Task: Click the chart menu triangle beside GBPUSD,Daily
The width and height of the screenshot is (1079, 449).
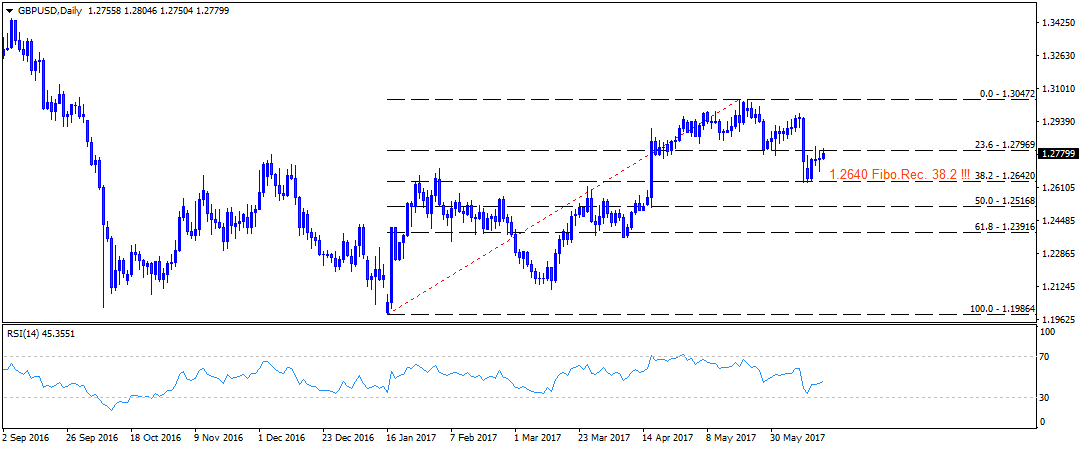Action: 8,8
